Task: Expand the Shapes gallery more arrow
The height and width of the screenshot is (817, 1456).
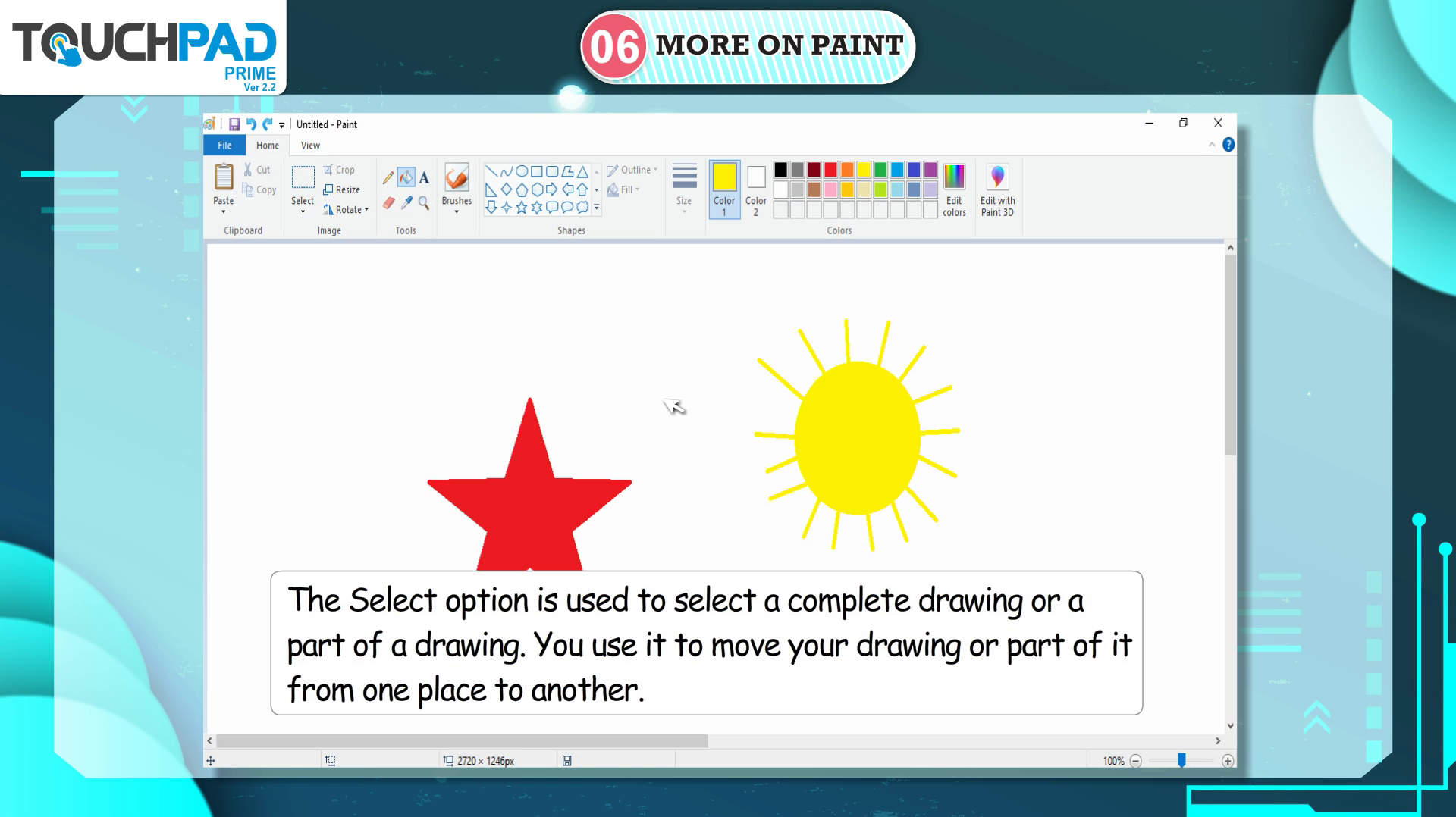Action: pos(597,207)
